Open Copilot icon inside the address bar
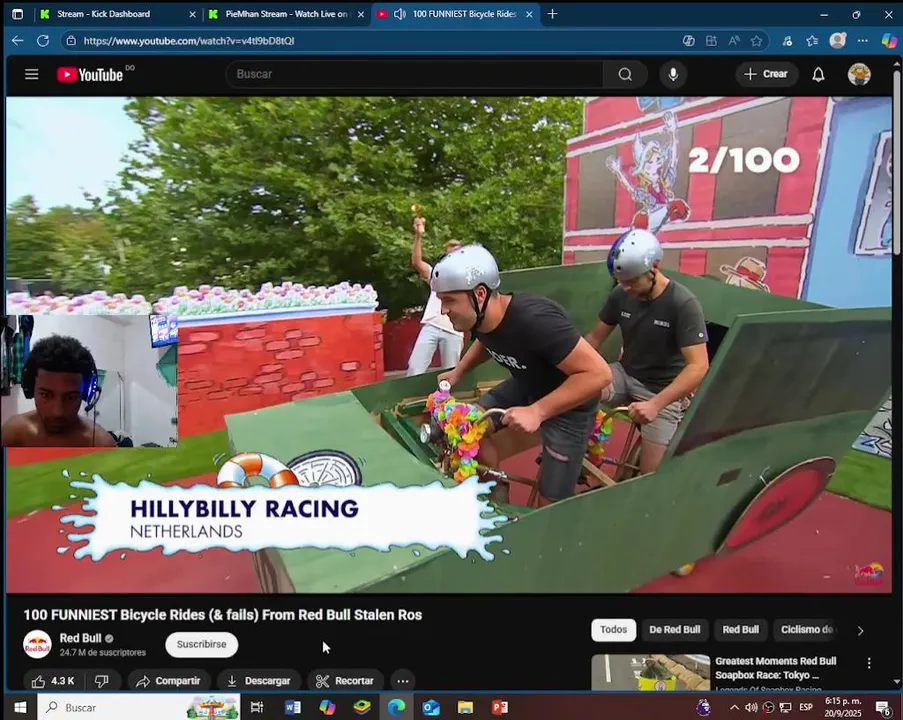 coord(688,41)
